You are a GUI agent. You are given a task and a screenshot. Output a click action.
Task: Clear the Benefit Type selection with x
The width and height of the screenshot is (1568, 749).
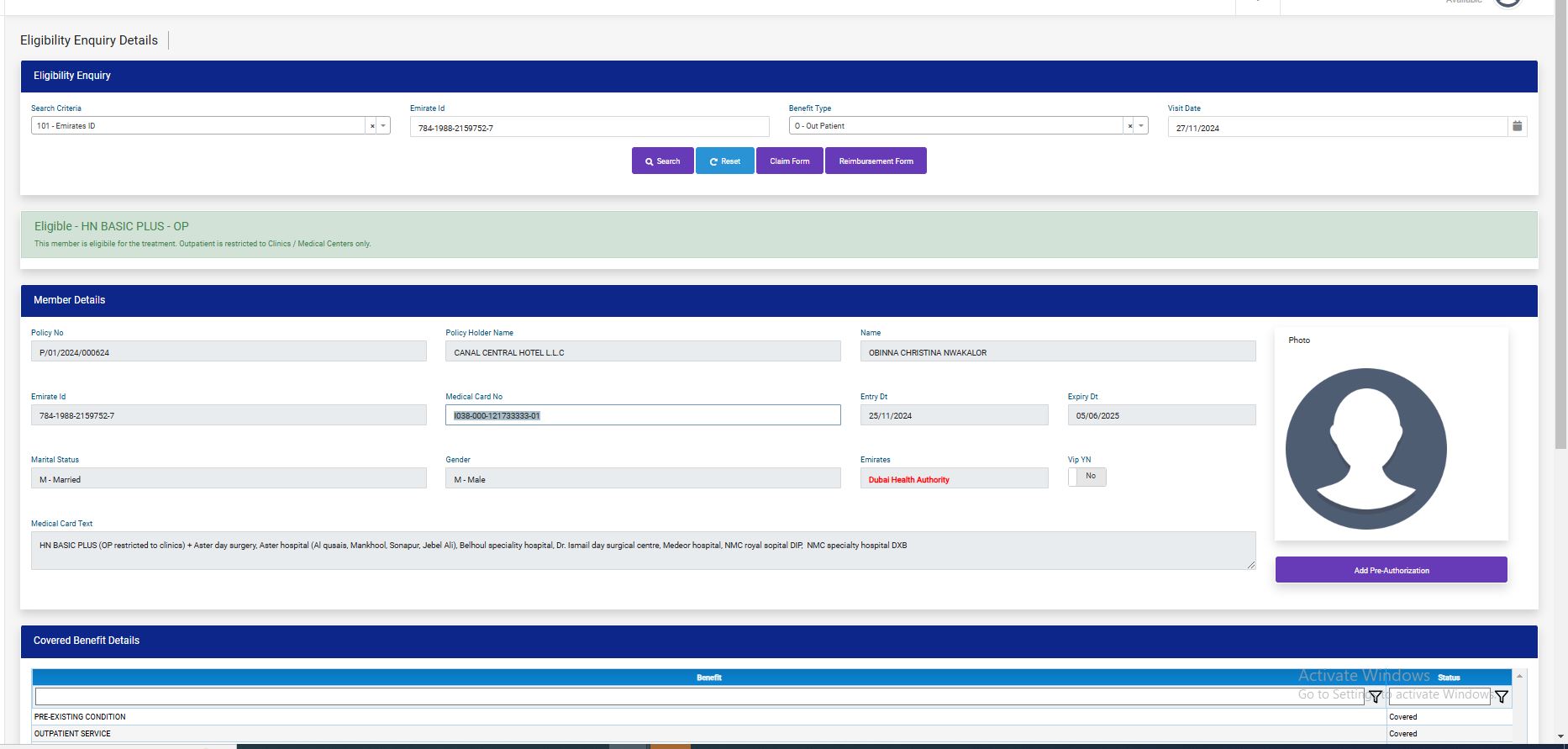pyautogui.click(x=1129, y=126)
